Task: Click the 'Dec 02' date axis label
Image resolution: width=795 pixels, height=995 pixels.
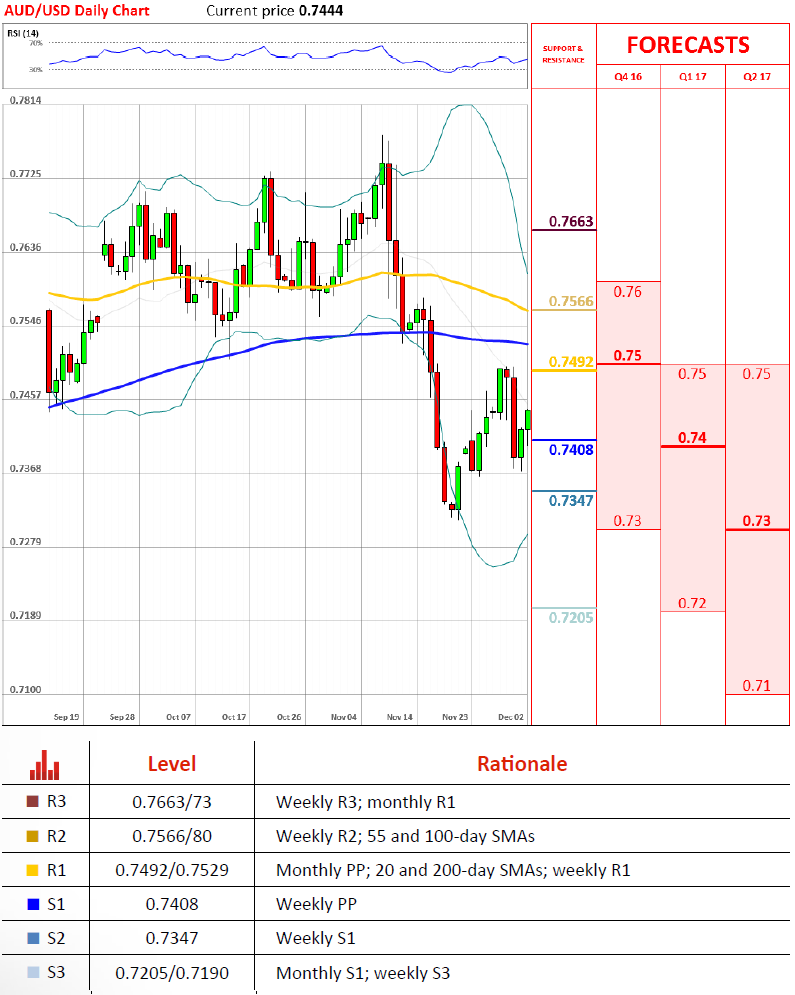Action: tap(511, 717)
